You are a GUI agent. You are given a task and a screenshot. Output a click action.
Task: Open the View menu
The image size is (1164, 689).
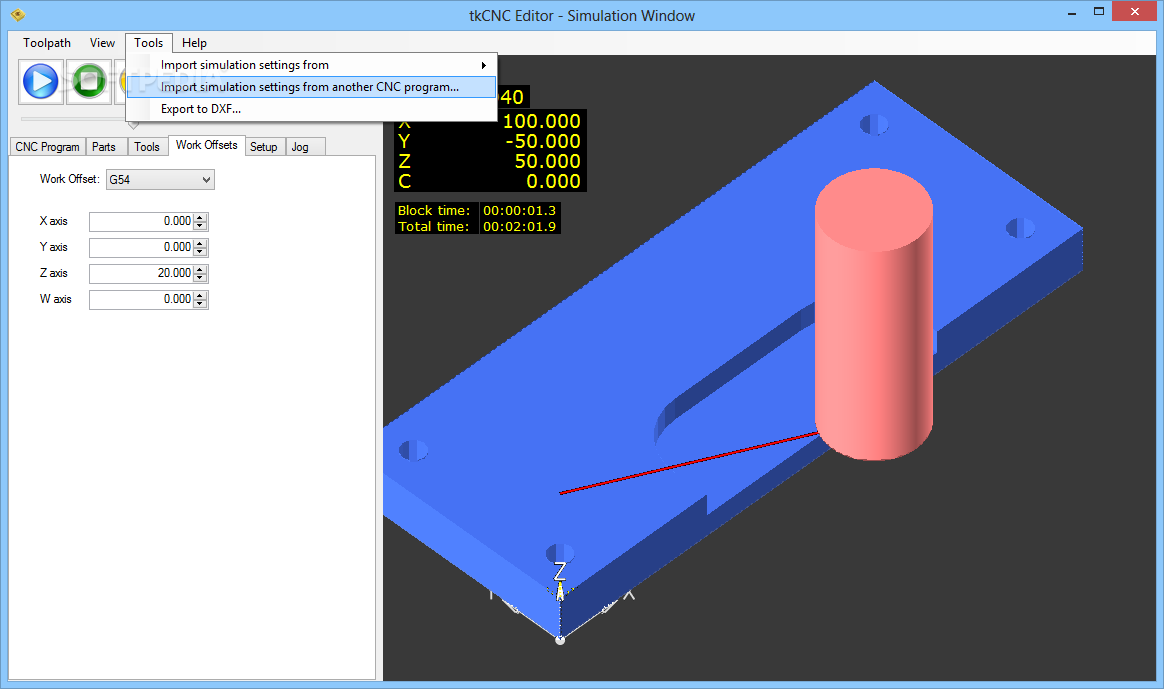click(x=102, y=43)
